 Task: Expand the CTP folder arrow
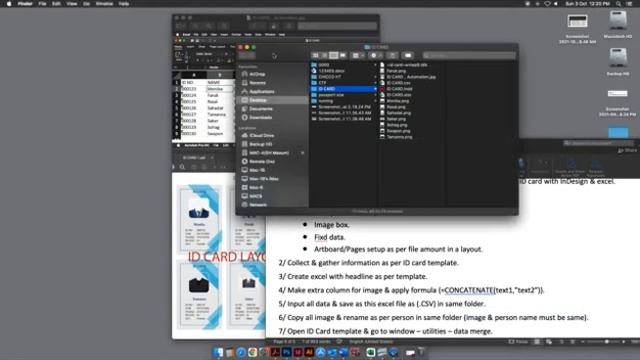[x=375, y=83]
